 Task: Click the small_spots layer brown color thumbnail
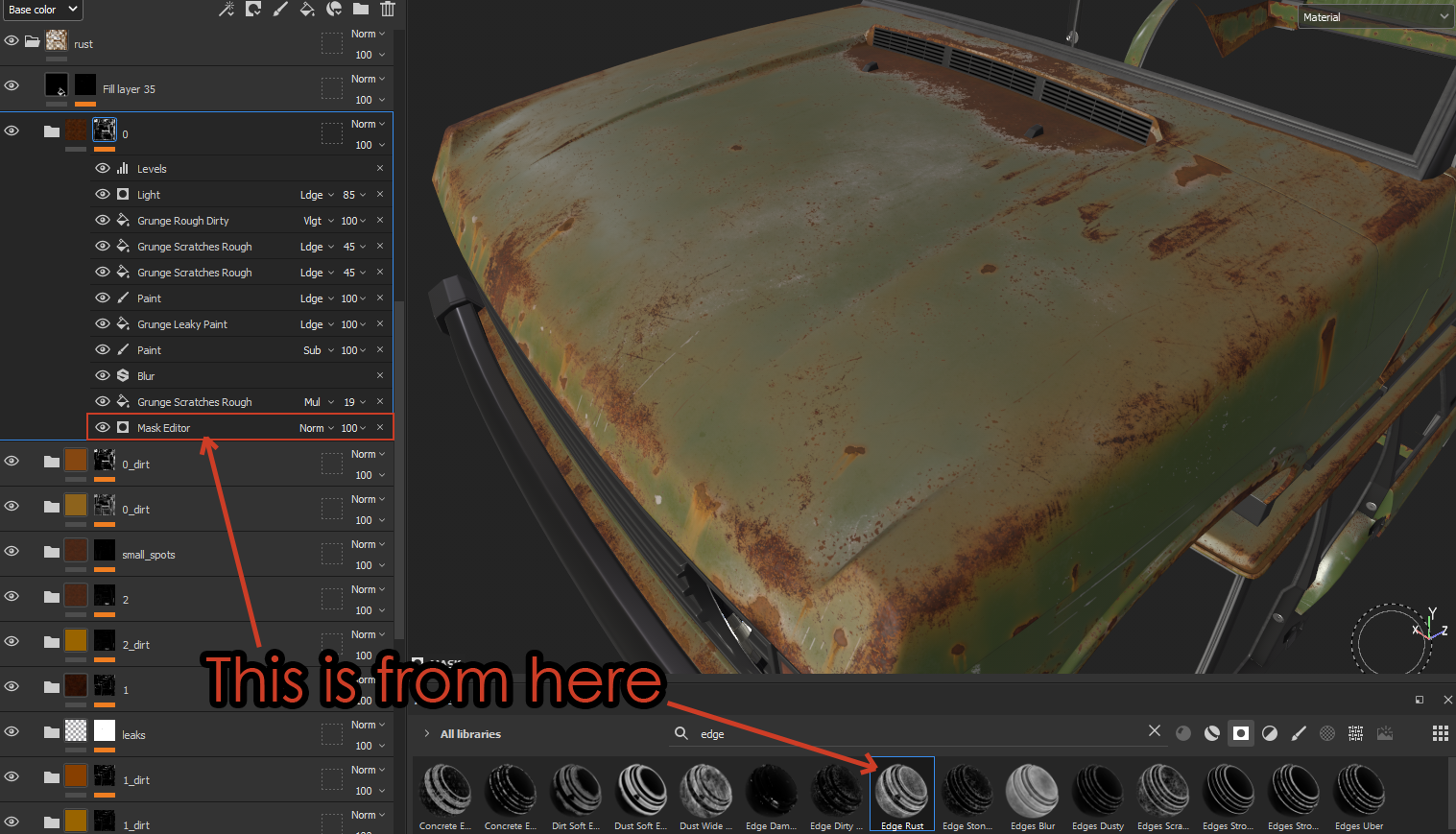point(76,550)
